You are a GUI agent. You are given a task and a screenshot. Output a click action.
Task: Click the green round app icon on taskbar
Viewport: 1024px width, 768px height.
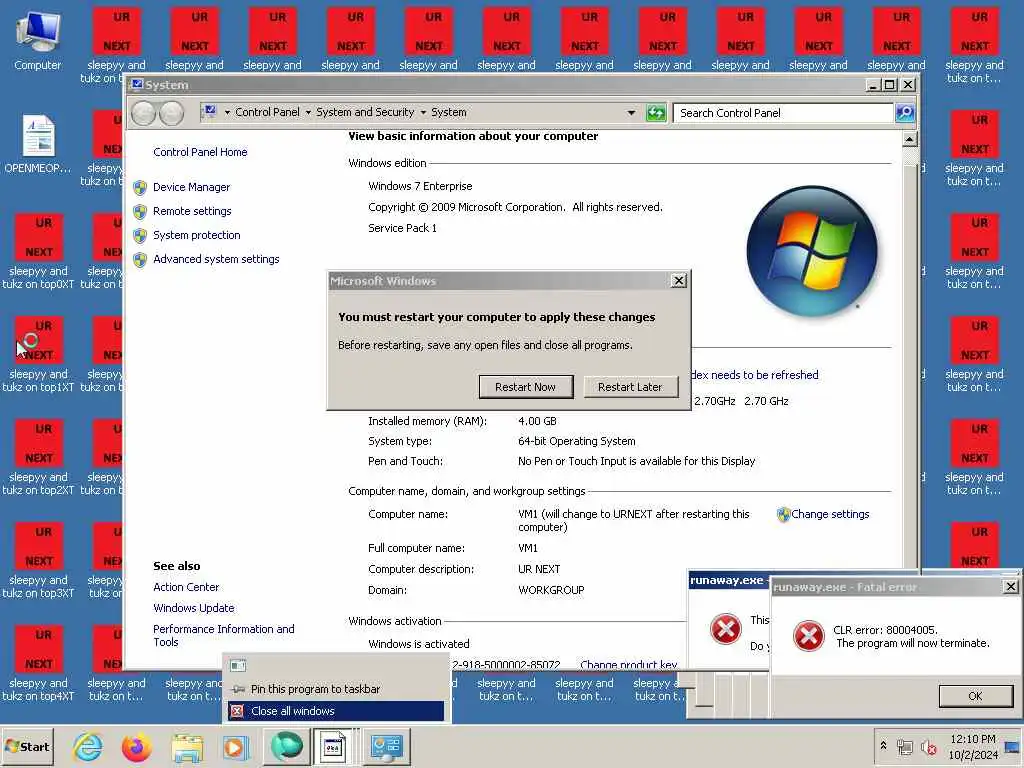pyautogui.click(x=286, y=746)
